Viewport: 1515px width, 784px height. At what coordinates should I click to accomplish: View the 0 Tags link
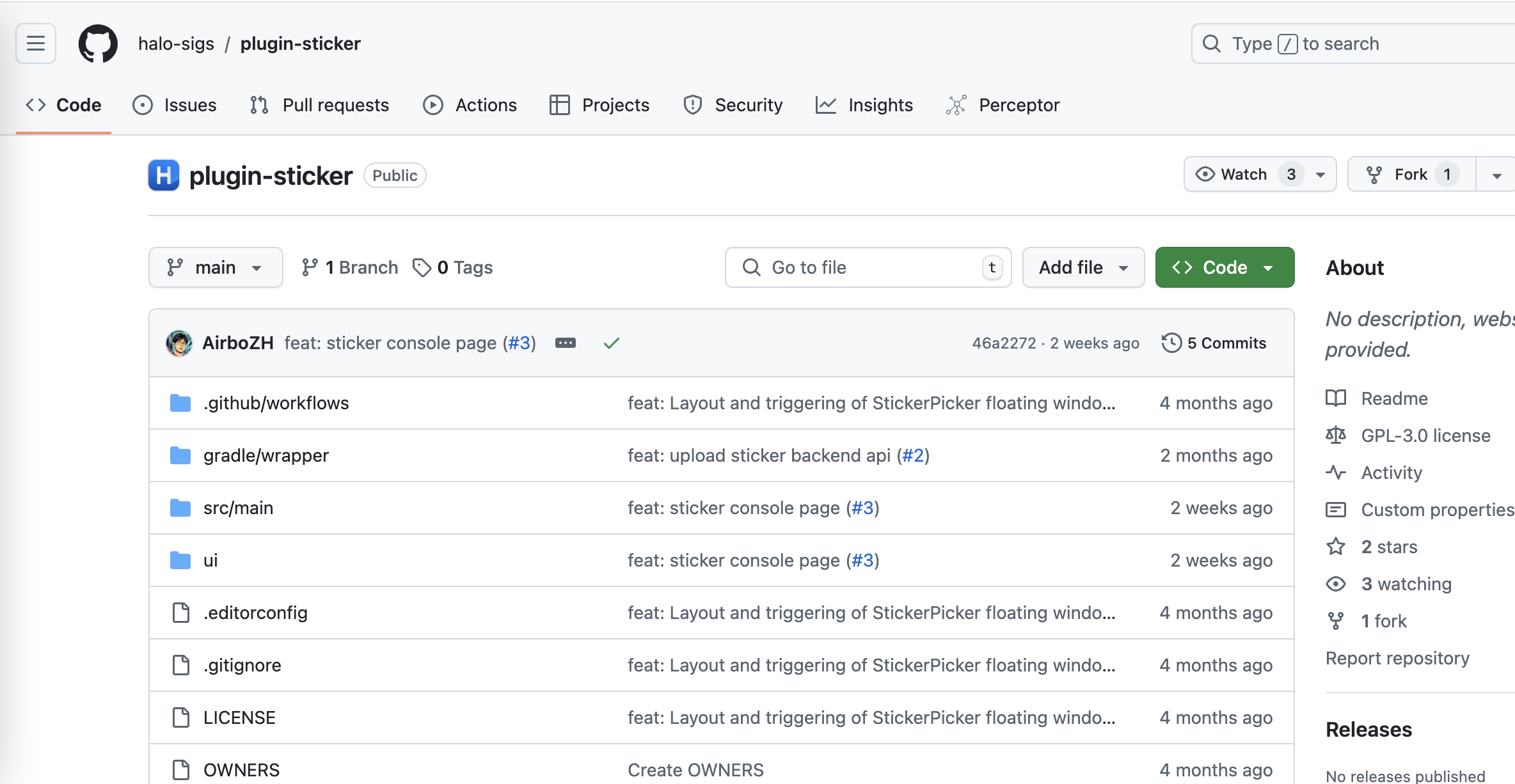tap(453, 267)
